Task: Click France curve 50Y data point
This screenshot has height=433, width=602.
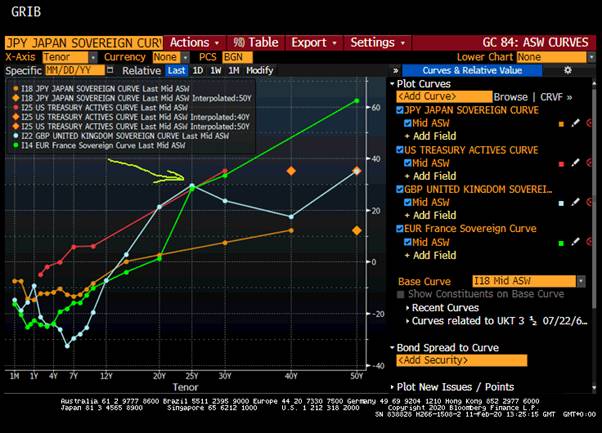Action: [357, 101]
